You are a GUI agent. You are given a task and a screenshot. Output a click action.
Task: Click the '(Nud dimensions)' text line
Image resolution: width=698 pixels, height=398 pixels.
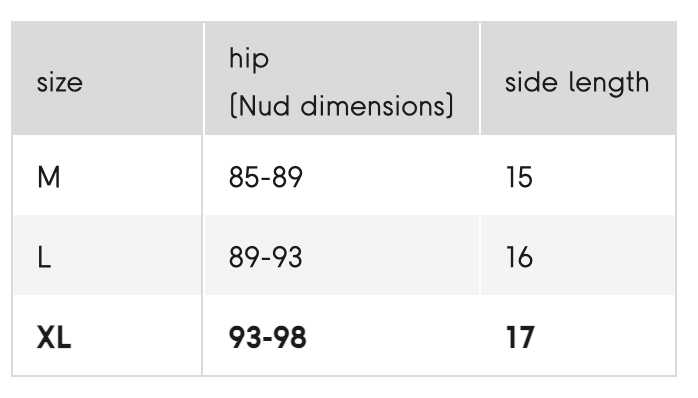tap(341, 106)
